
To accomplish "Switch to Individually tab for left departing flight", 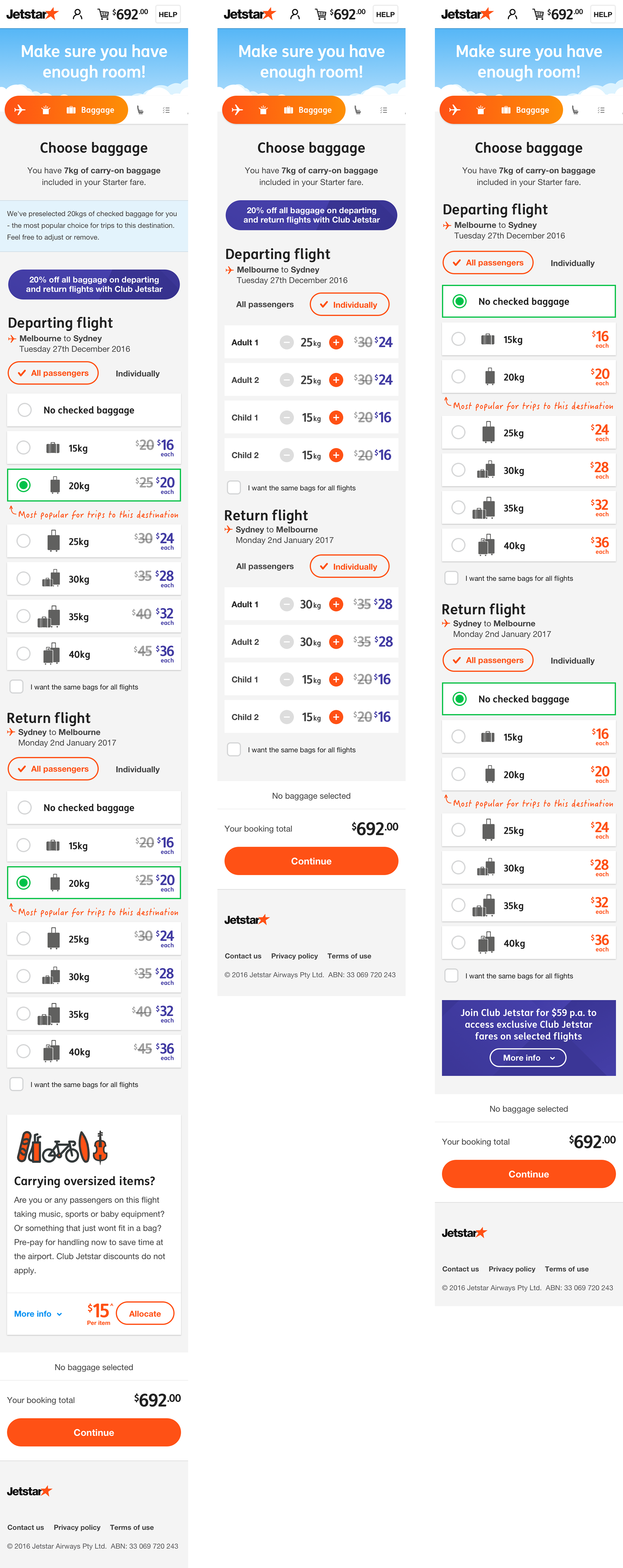I will [138, 373].
